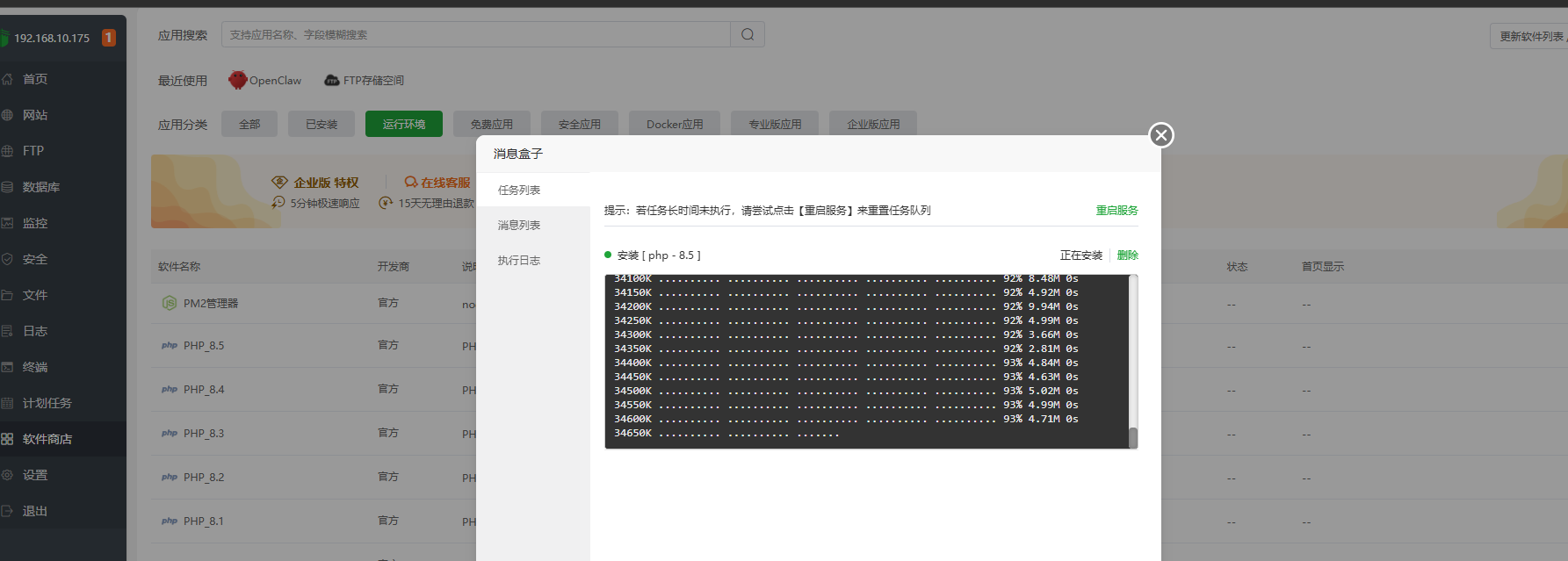Select the 企业版应用 category tab
This screenshot has width=1568, height=561.
coord(873,124)
